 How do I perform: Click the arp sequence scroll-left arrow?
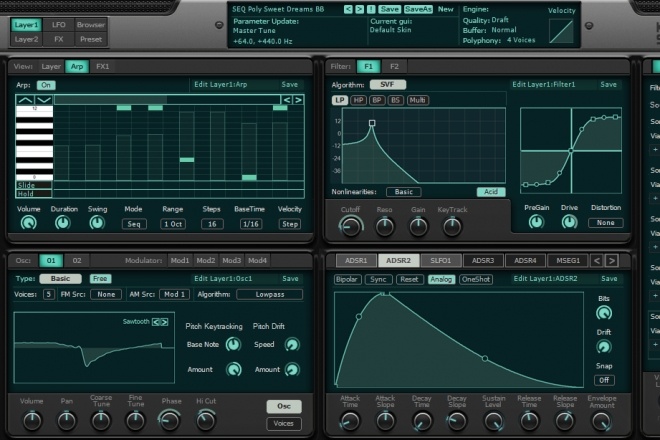tap(287, 100)
